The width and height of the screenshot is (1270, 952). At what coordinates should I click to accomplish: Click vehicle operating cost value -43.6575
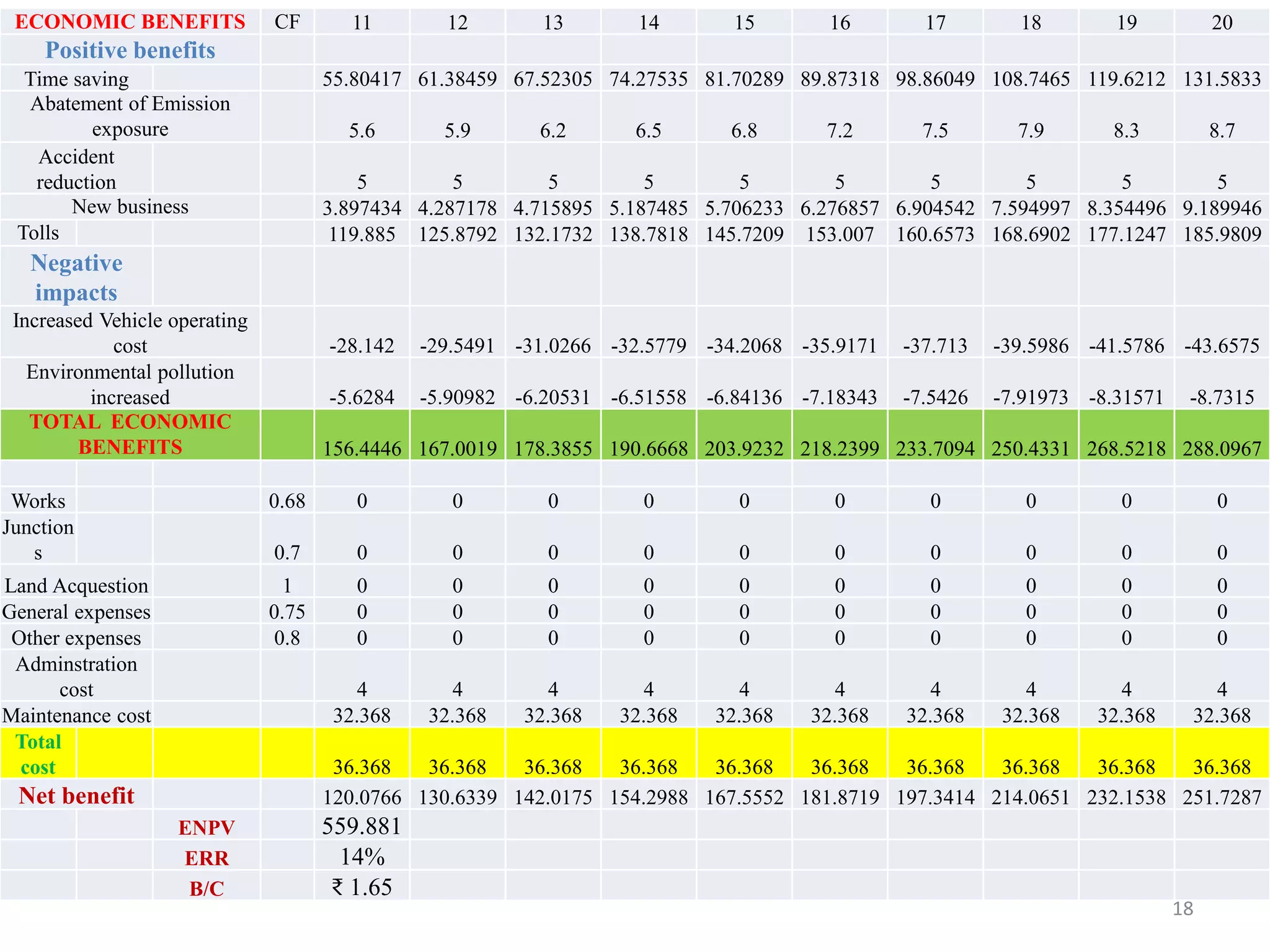click(1222, 346)
